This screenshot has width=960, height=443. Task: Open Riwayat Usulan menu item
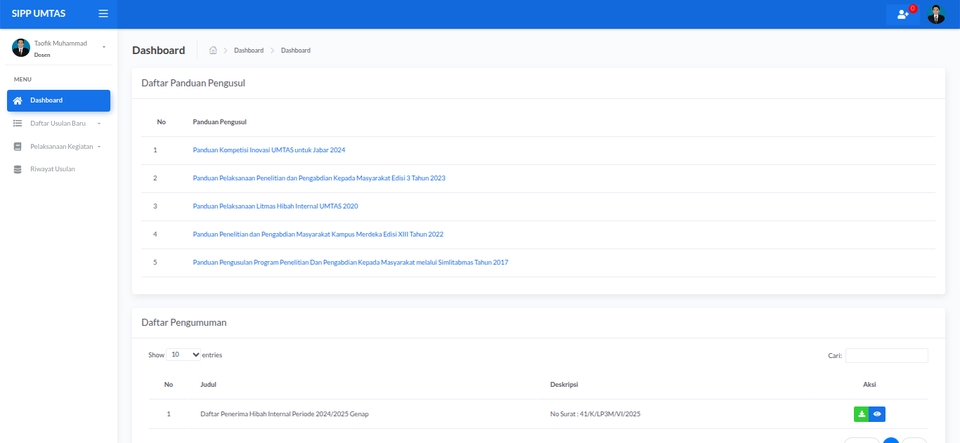(x=52, y=169)
